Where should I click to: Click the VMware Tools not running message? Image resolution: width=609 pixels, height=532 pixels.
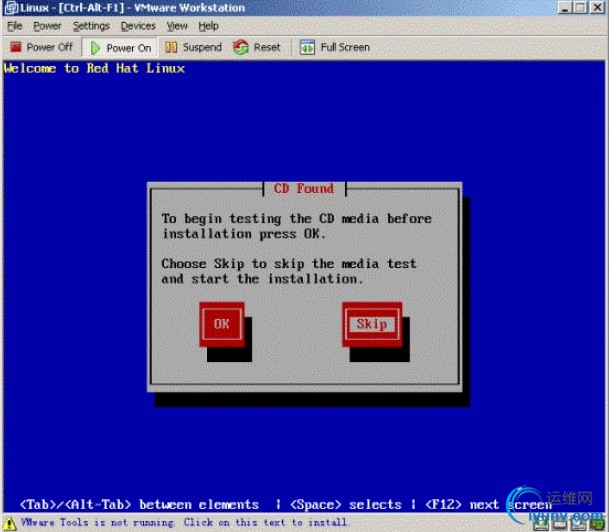[x=183, y=522]
